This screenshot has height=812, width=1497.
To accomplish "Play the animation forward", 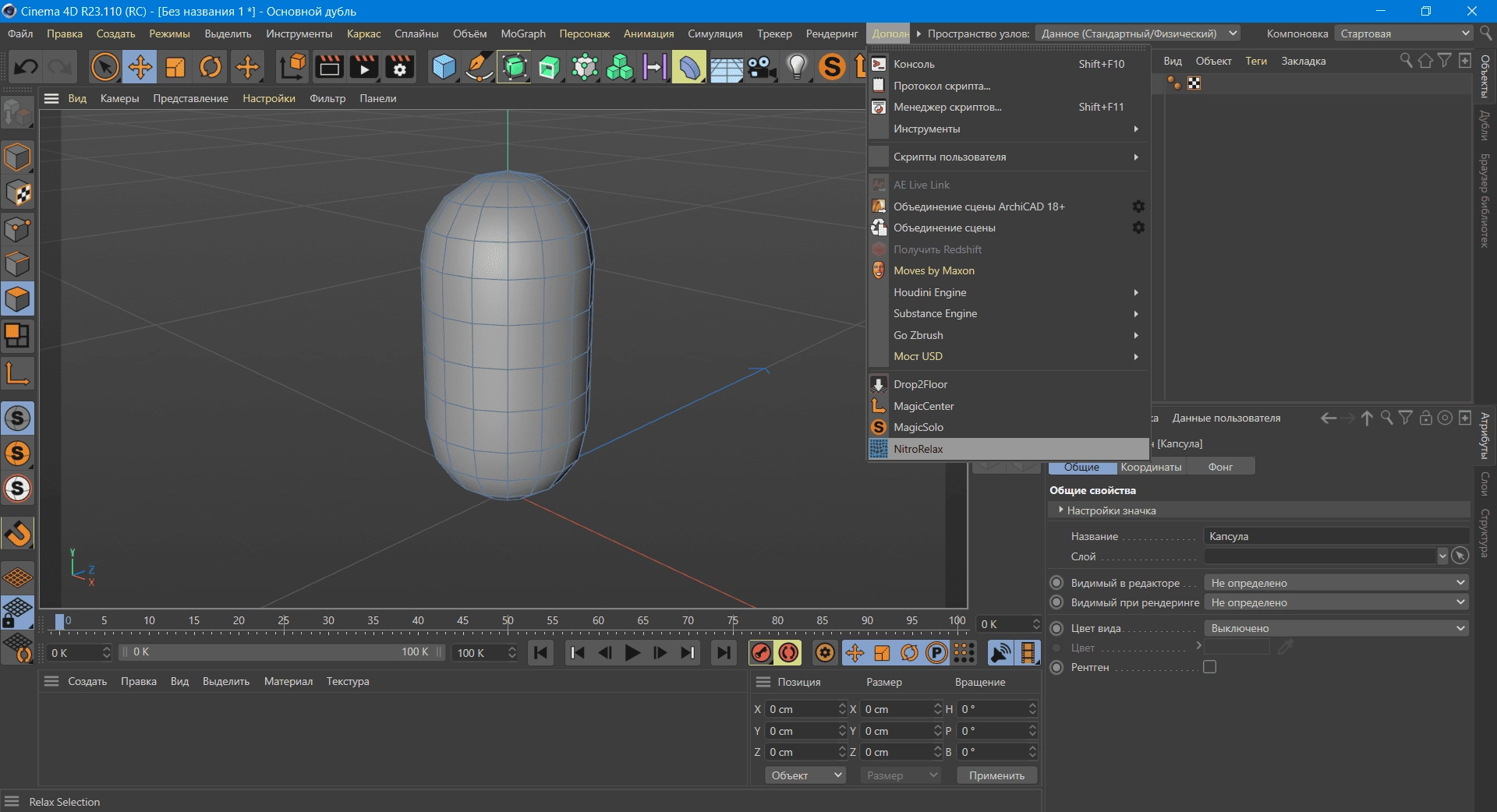I will tap(632, 653).
